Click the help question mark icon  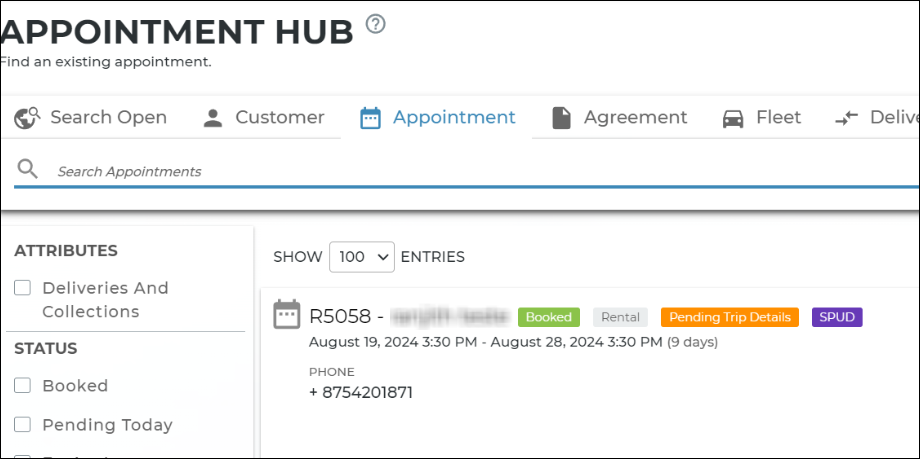[x=375, y=24]
